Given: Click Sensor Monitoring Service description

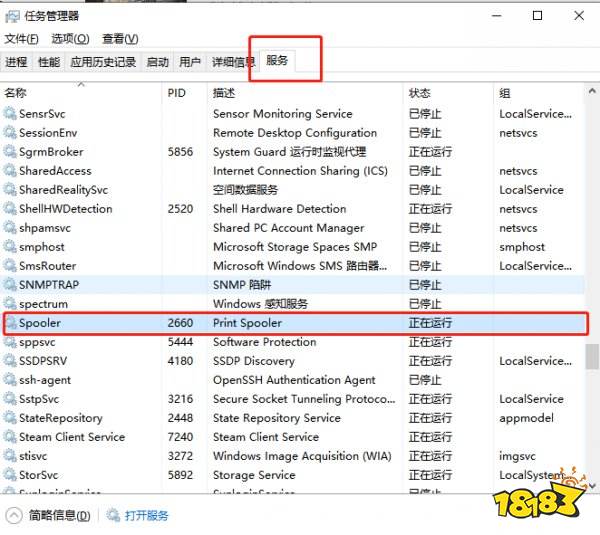Looking at the screenshot, I should click(282, 114).
